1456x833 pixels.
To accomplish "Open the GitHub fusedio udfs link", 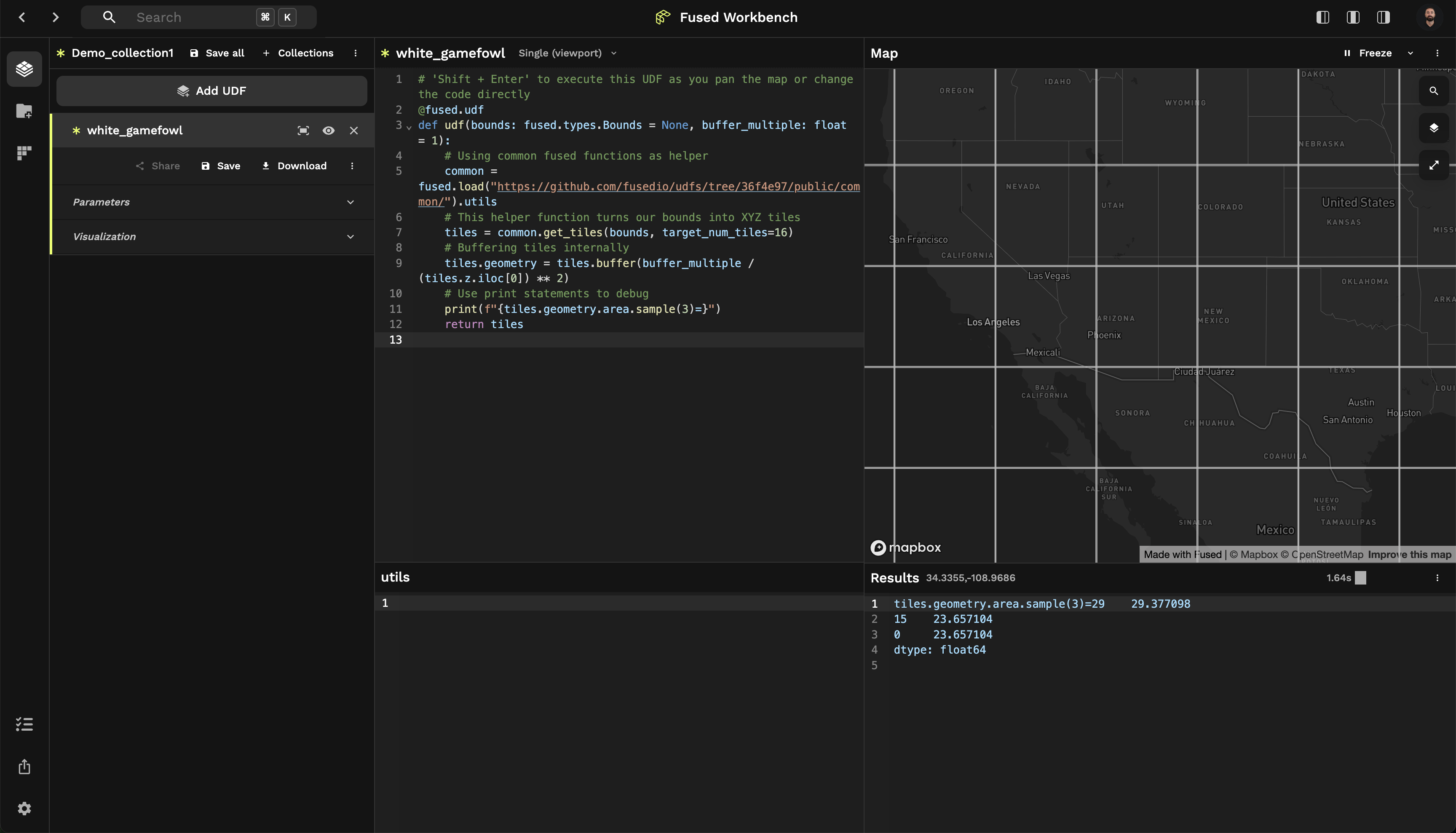I will click(639, 194).
